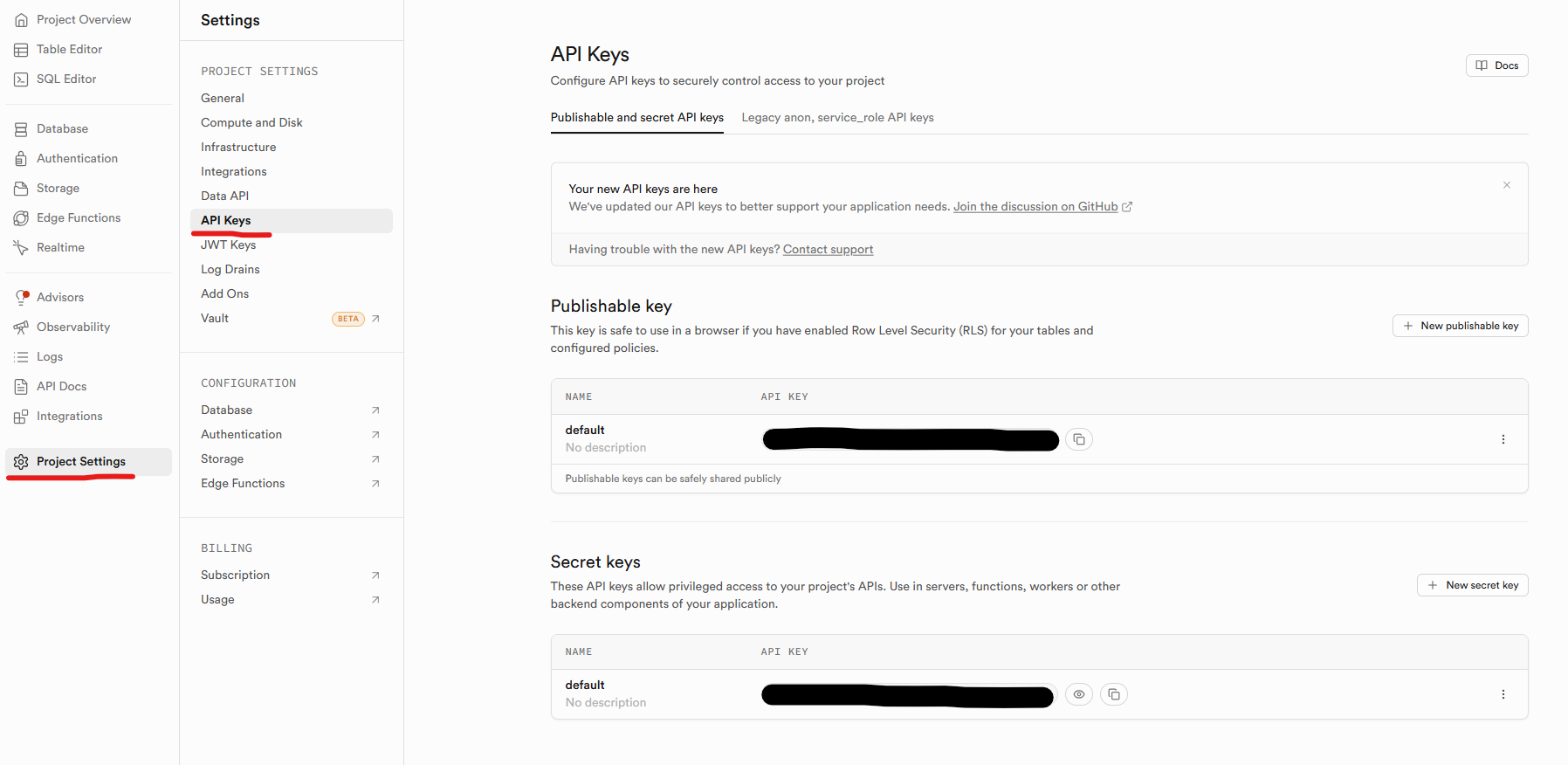Copy the publishable API key
This screenshot has height=765, width=1568.
point(1079,439)
